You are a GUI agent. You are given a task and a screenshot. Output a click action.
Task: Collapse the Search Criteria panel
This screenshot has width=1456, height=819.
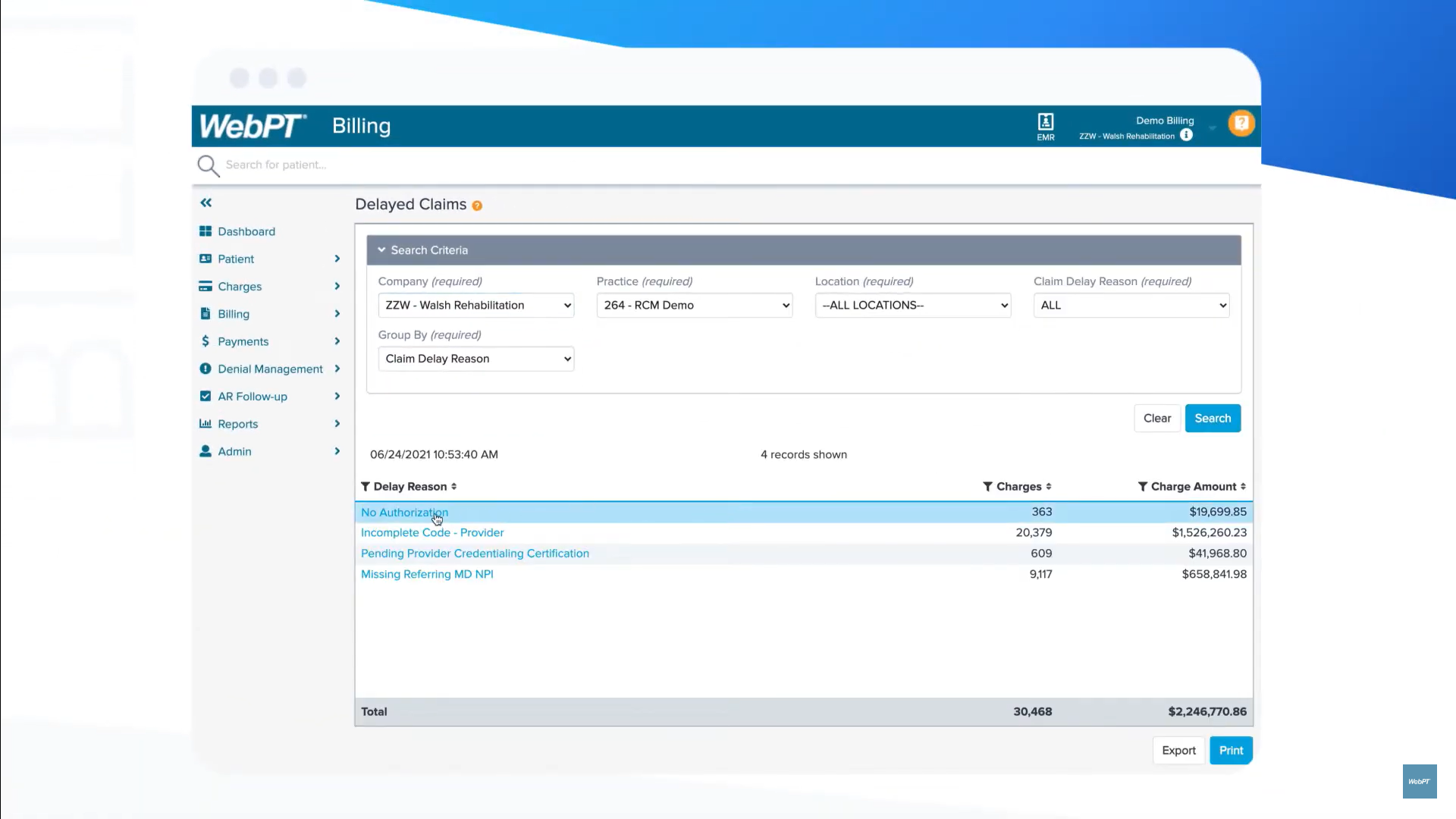(382, 250)
